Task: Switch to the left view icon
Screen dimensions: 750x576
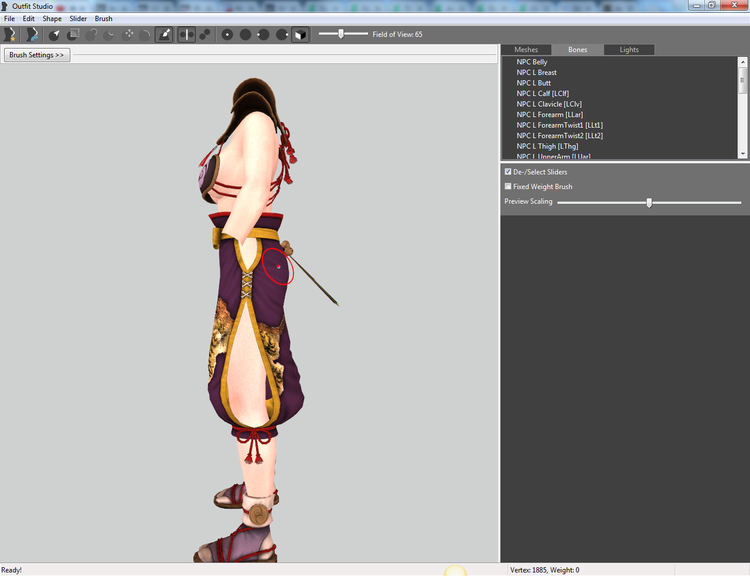Action: [x=263, y=34]
